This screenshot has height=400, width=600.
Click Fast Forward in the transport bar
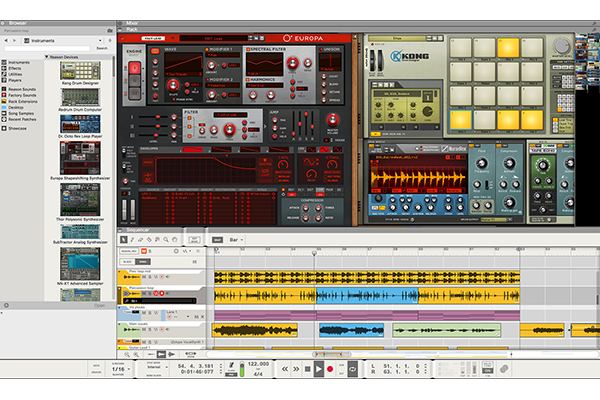coord(296,369)
